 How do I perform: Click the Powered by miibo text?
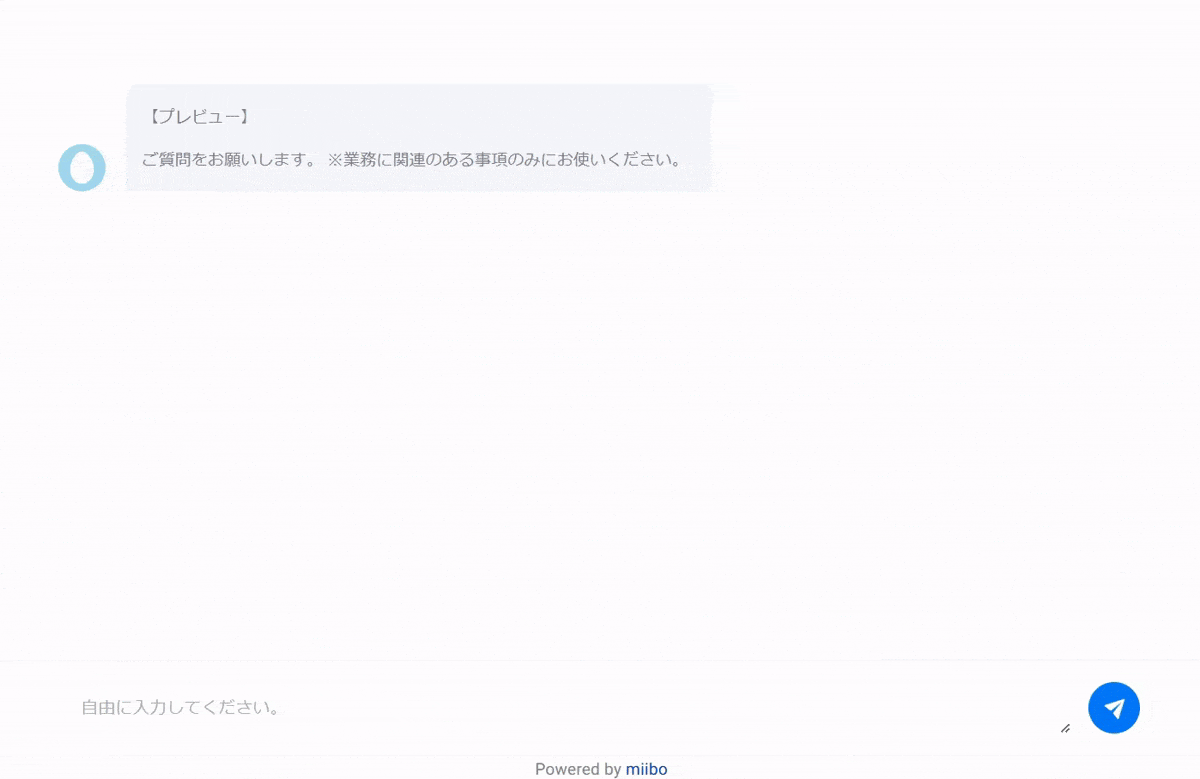pos(601,769)
